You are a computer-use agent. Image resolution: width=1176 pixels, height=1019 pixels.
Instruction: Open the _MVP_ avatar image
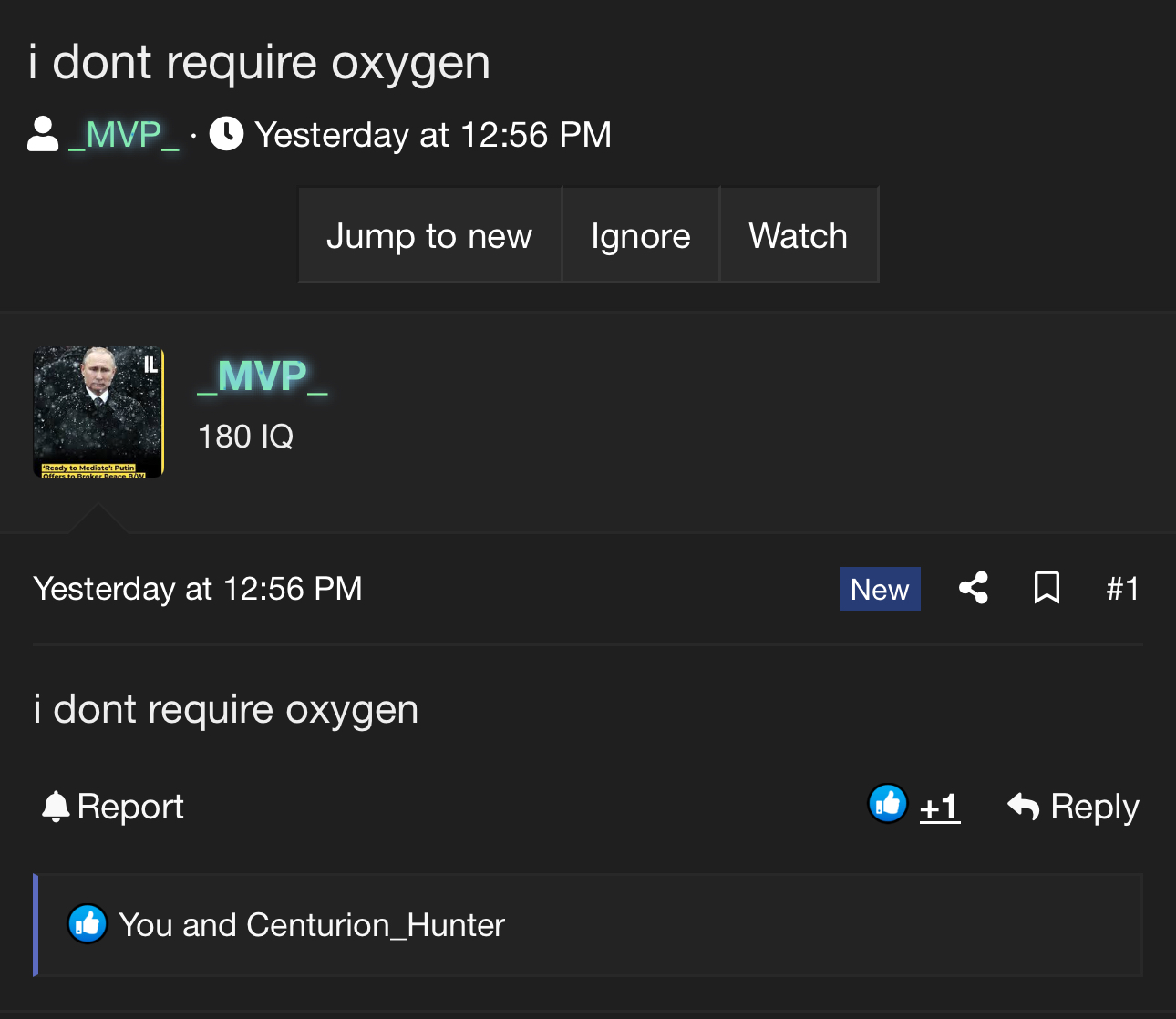tap(98, 412)
